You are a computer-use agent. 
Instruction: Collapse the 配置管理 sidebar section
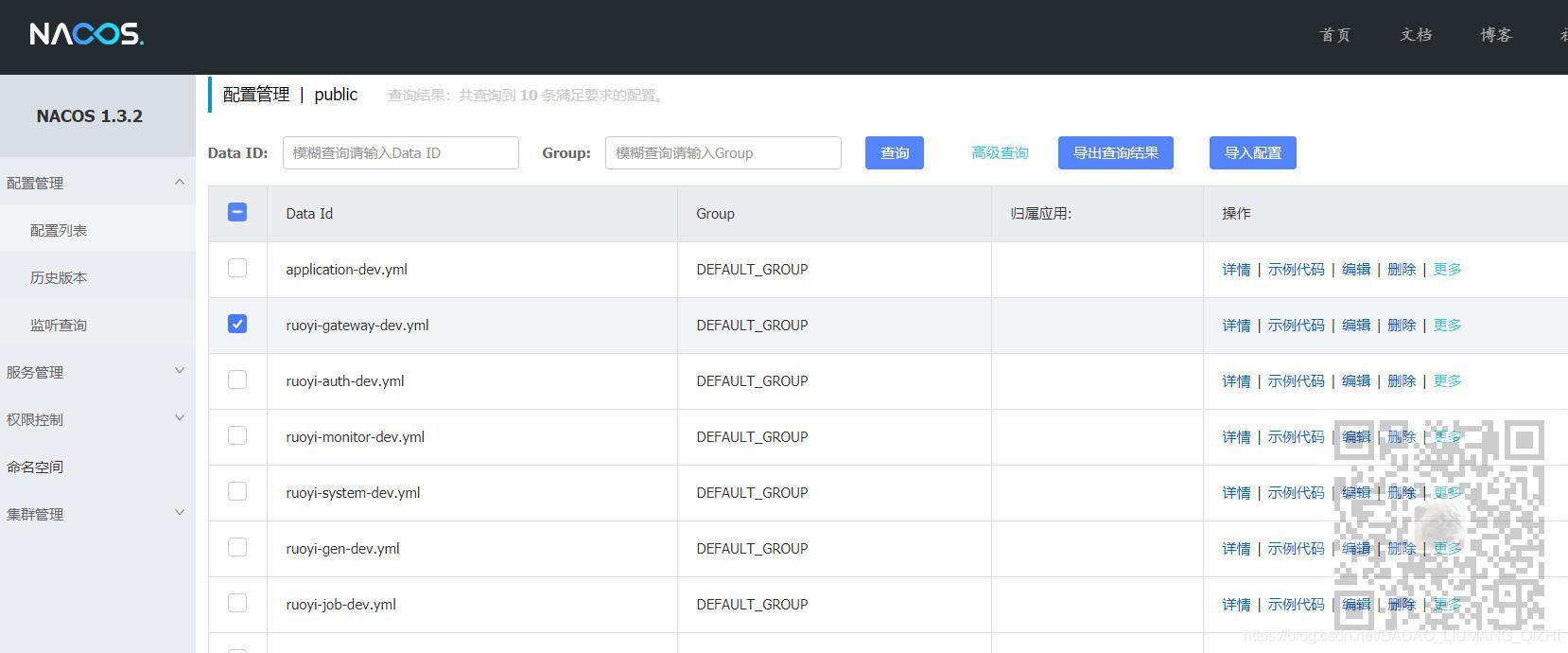pyautogui.click(x=97, y=183)
